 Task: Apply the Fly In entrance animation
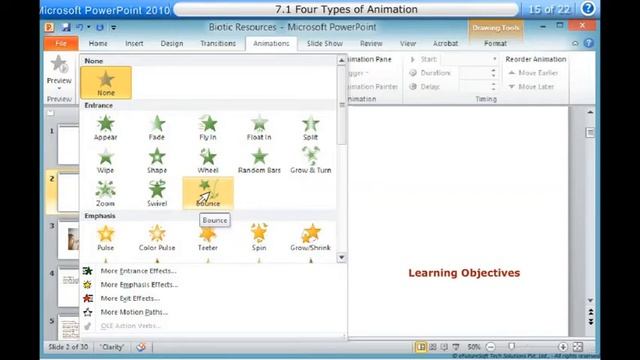[208, 128]
